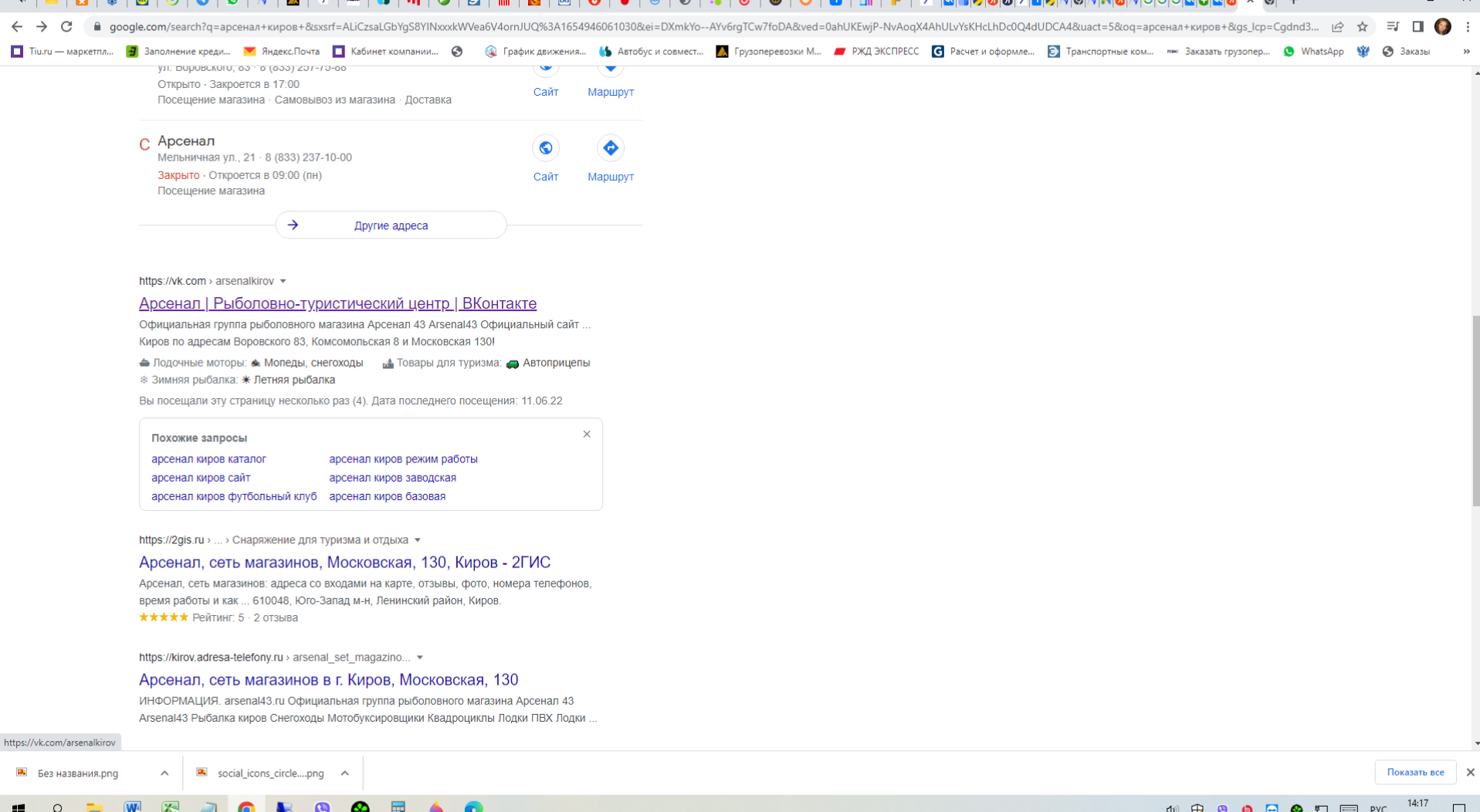
Task: Open the Chrome three-dot menu
Action: [1468, 26]
